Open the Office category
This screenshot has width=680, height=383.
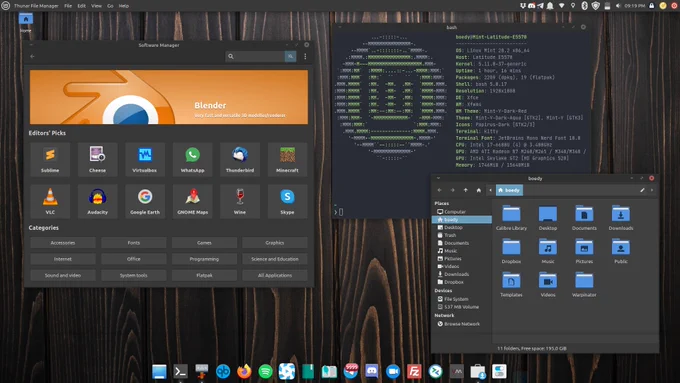click(134, 259)
